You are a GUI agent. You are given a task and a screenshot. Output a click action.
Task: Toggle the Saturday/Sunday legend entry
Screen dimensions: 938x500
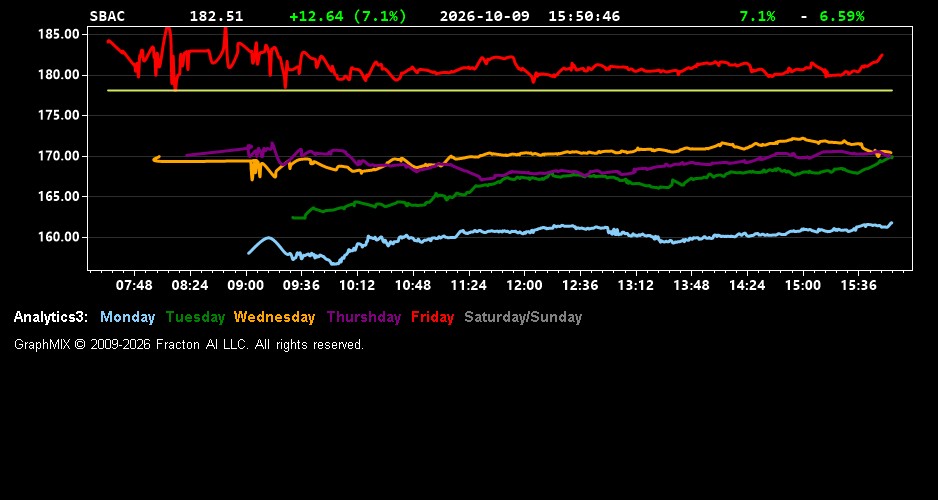[523, 317]
